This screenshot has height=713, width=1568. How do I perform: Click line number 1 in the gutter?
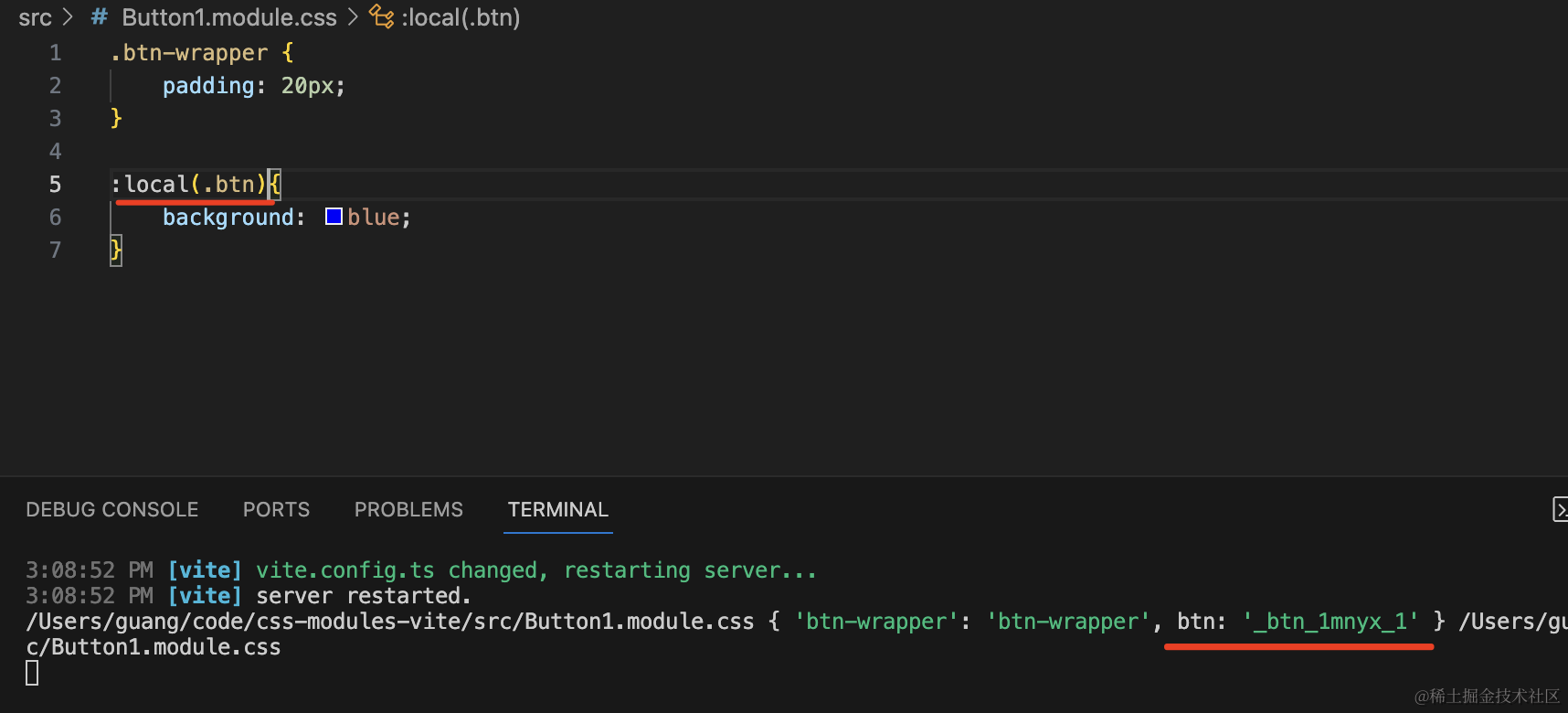coord(56,53)
